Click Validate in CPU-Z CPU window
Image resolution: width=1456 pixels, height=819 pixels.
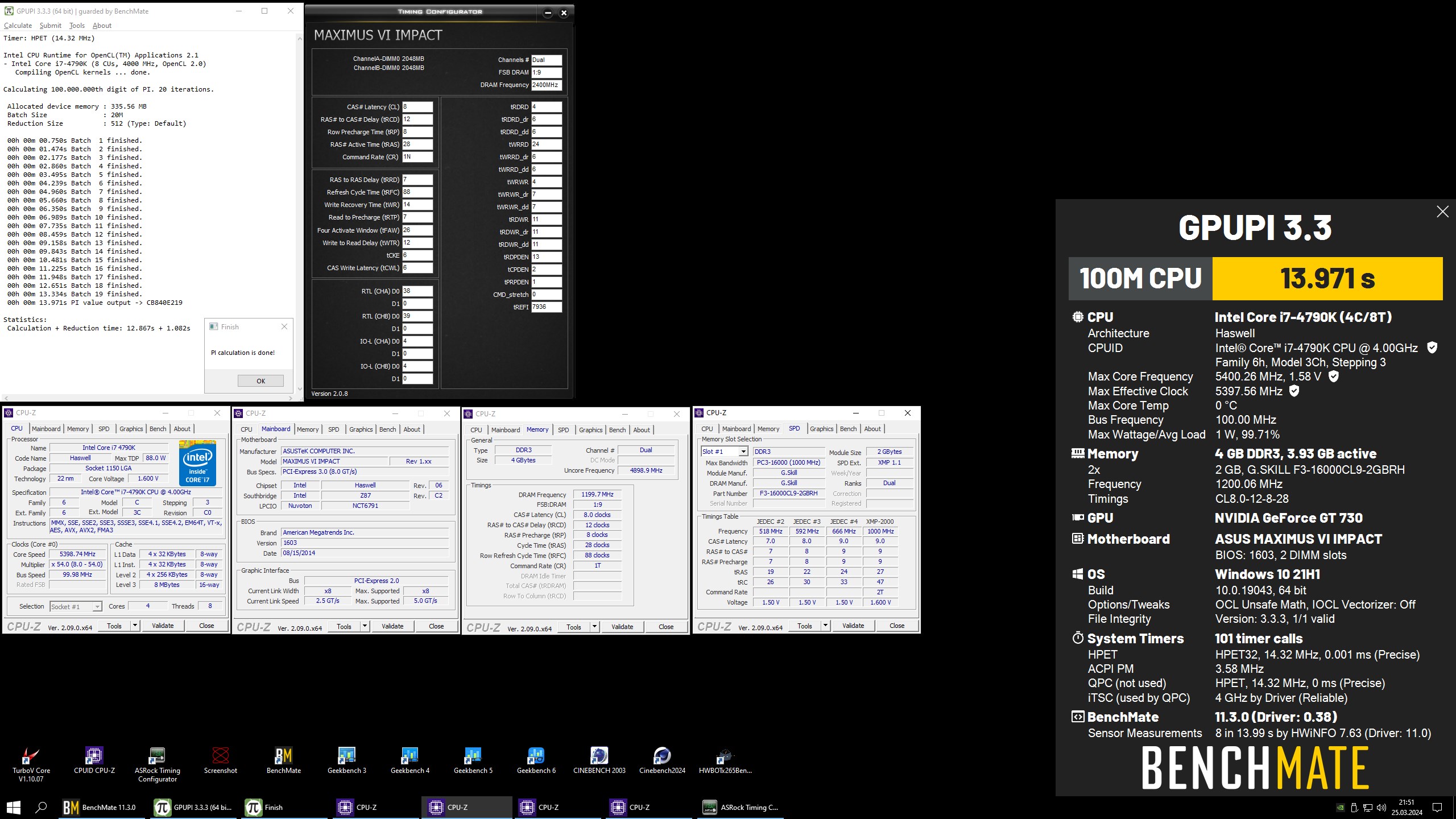pos(163,626)
